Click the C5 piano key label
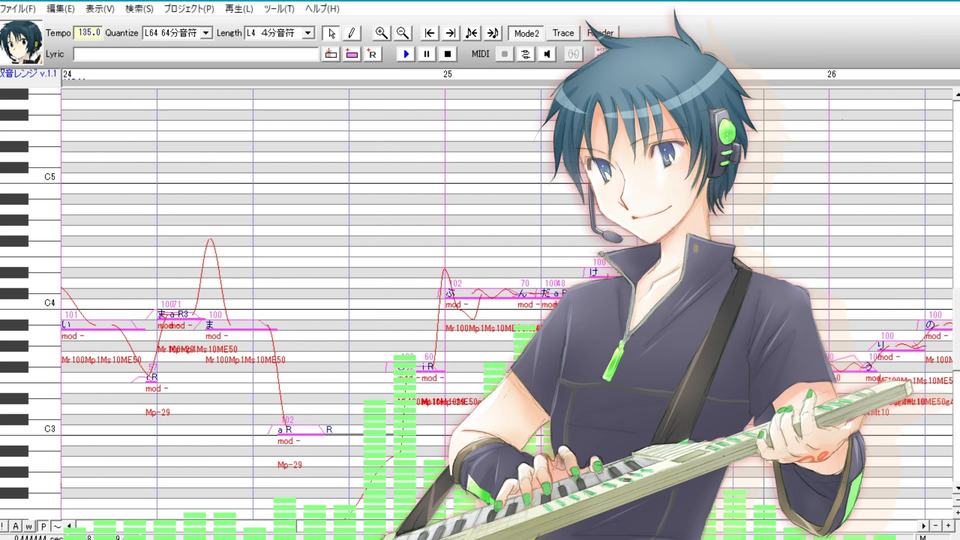 click(x=50, y=176)
